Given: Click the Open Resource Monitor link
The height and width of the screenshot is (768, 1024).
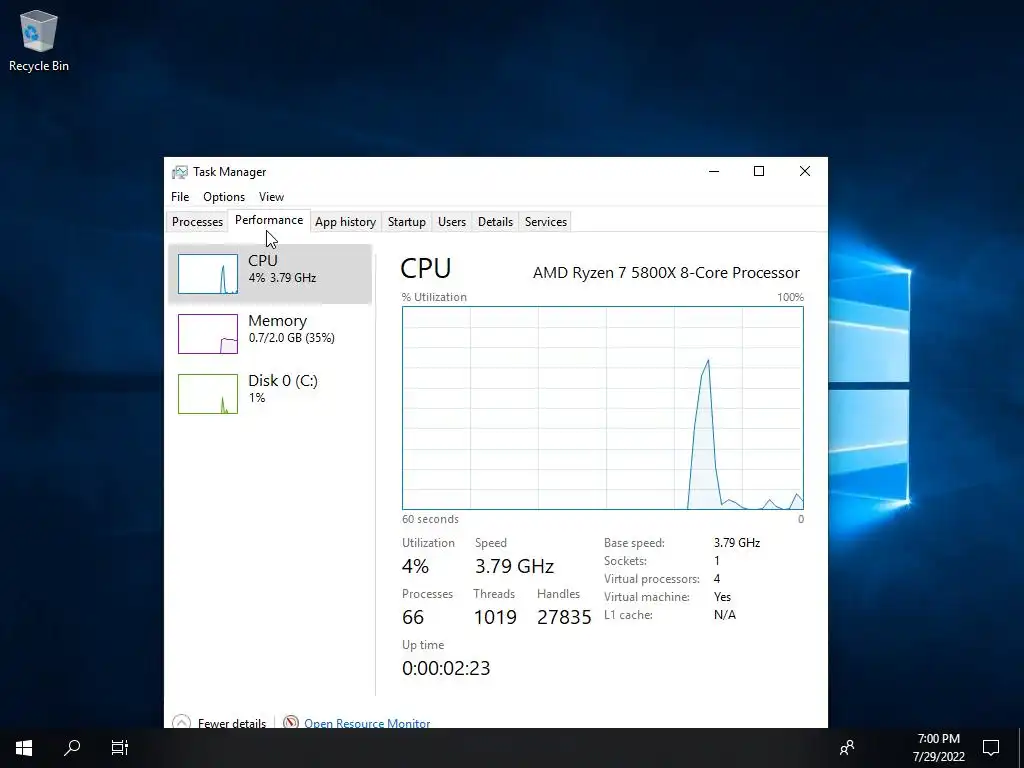Looking at the screenshot, I should tap(367, 723).
